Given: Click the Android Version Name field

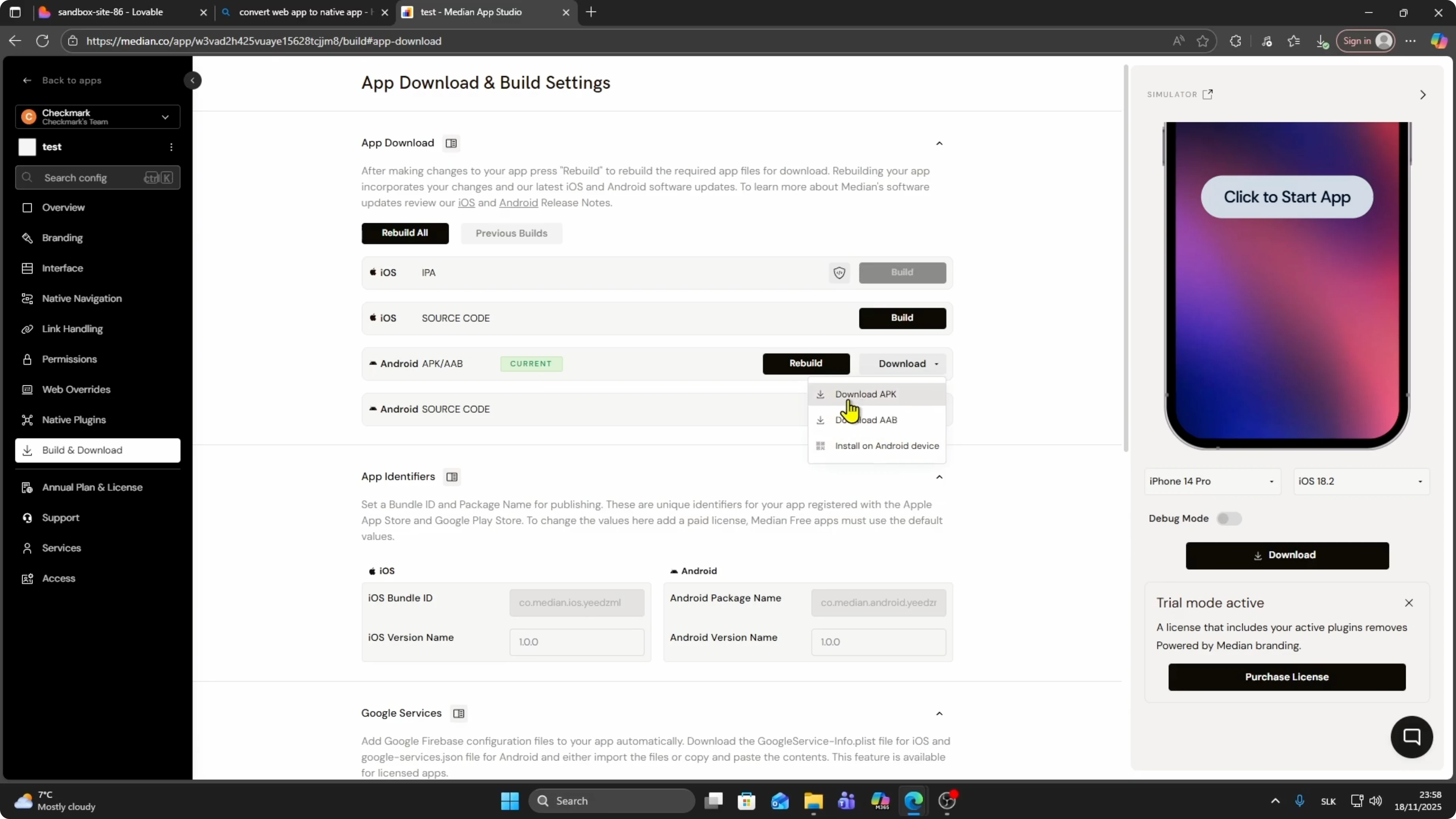Looking at the screenshot, I should (878, 642).
